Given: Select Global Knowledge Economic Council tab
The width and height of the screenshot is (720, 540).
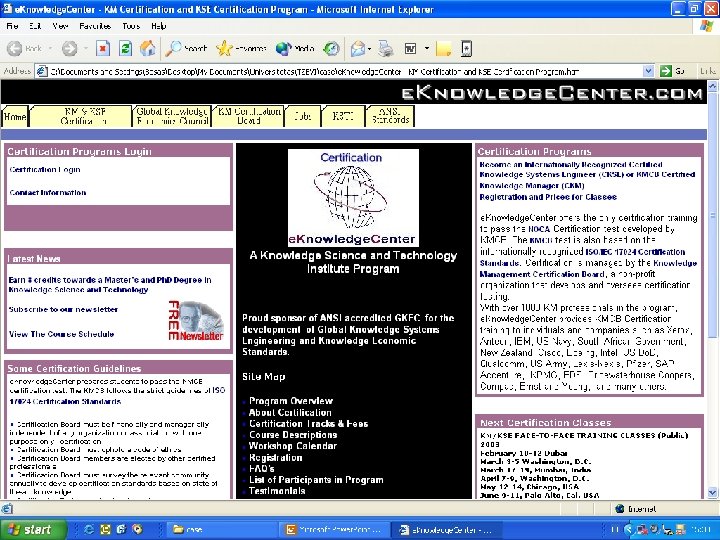Looking at the screenshot, I should 172,116.
